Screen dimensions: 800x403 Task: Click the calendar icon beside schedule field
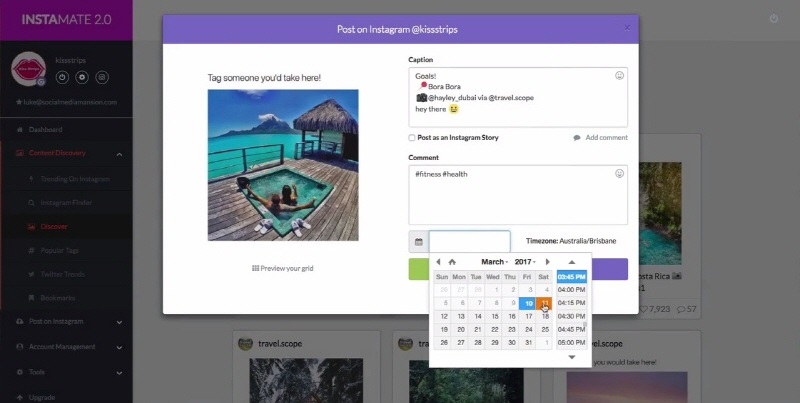click(419, 242)
